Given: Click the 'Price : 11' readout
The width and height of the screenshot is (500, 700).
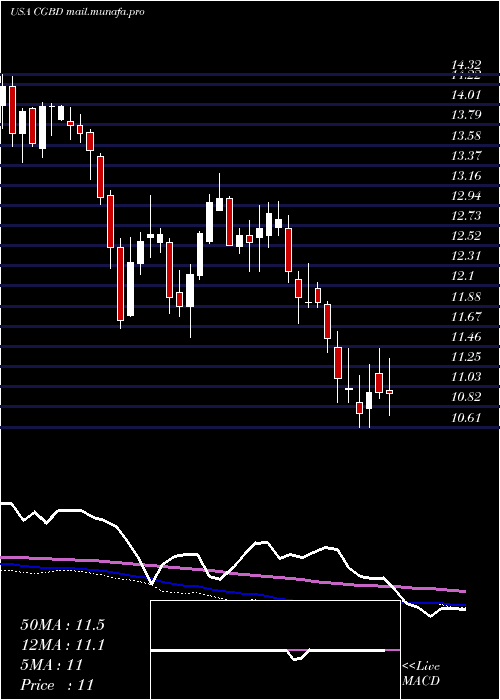Looking at the screenshot, I should pos(57,685).
